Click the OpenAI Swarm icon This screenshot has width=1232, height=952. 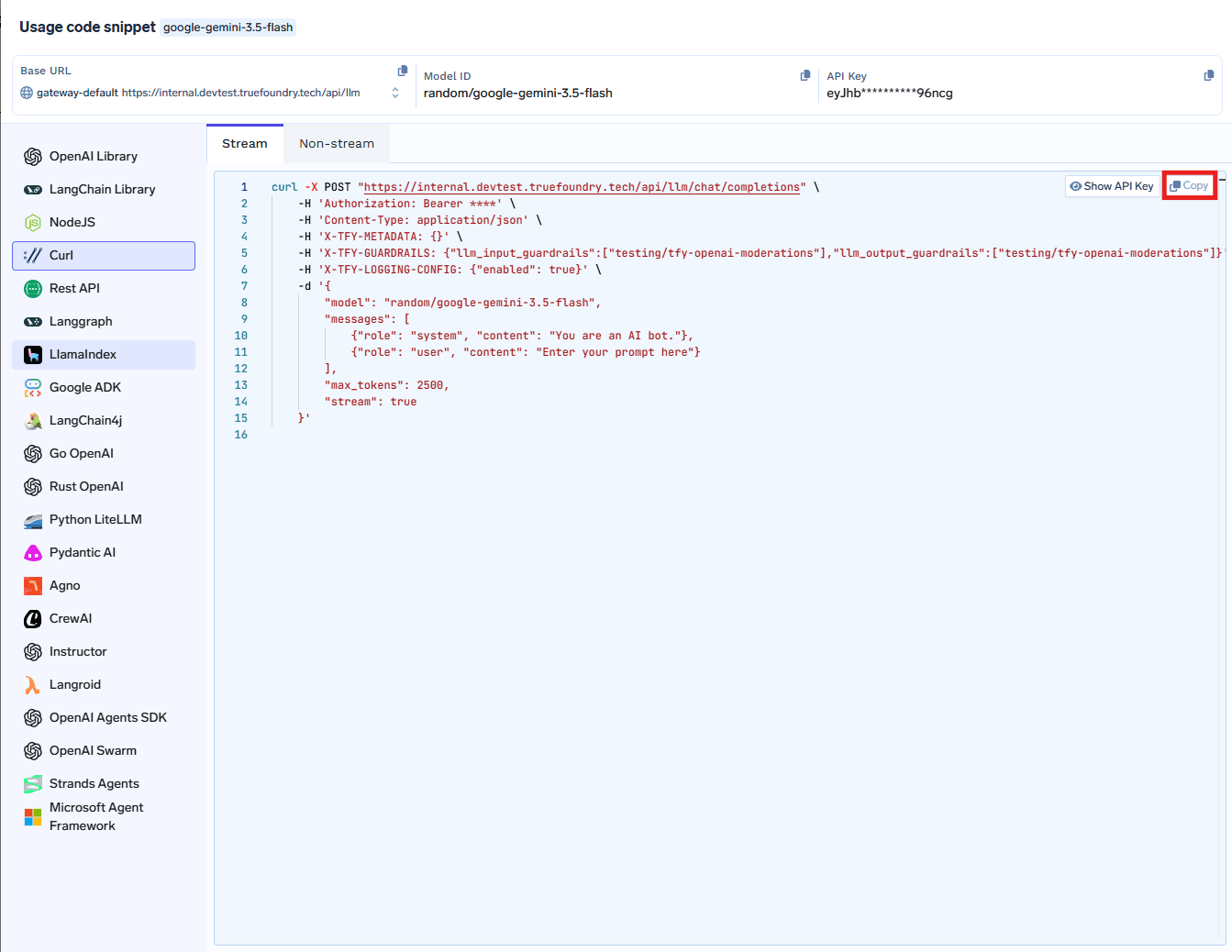(33, 751)
